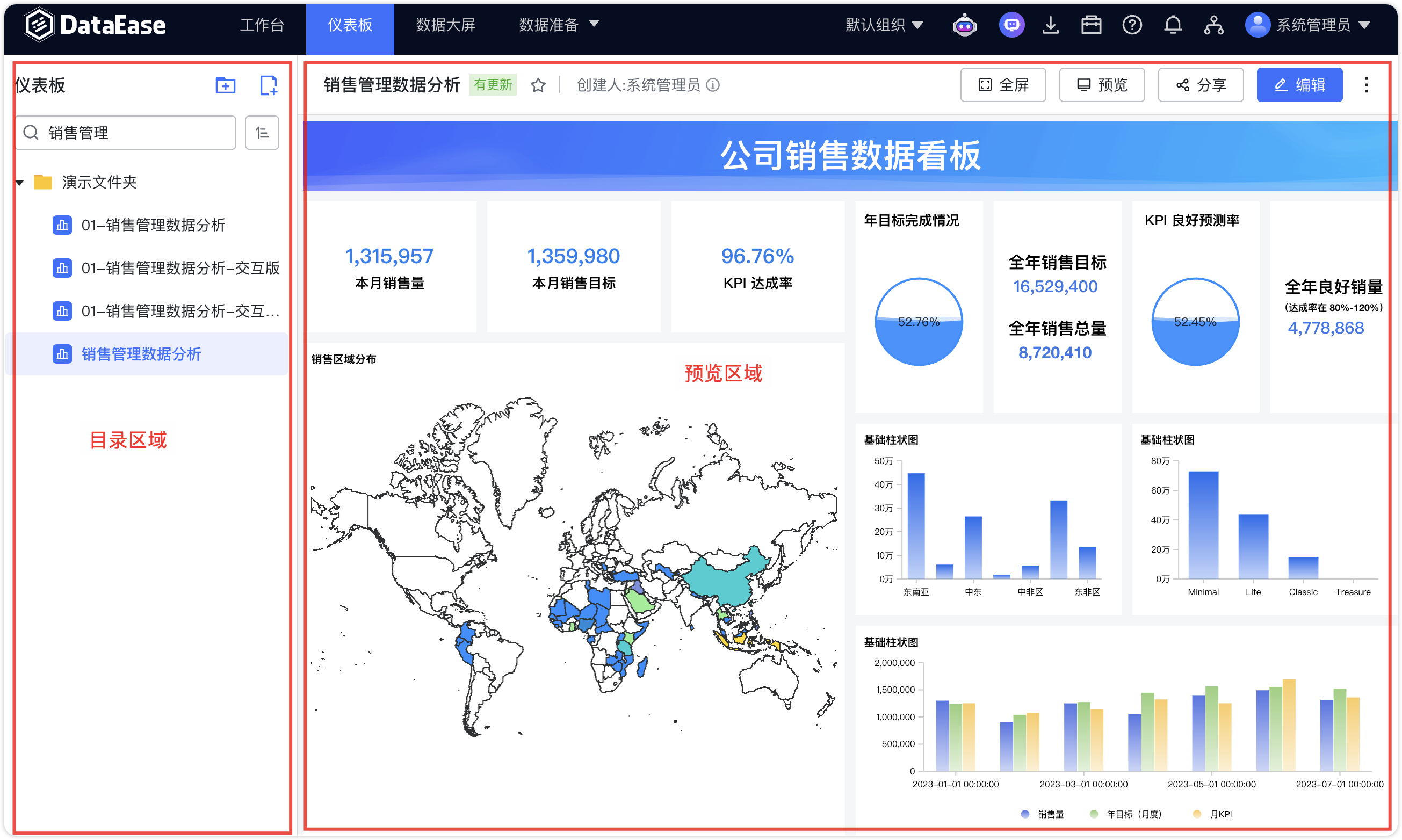Screen dimensions: 1402x840
Task: Click the 创建人:系统管理员 text
Action: click(638, 85)
